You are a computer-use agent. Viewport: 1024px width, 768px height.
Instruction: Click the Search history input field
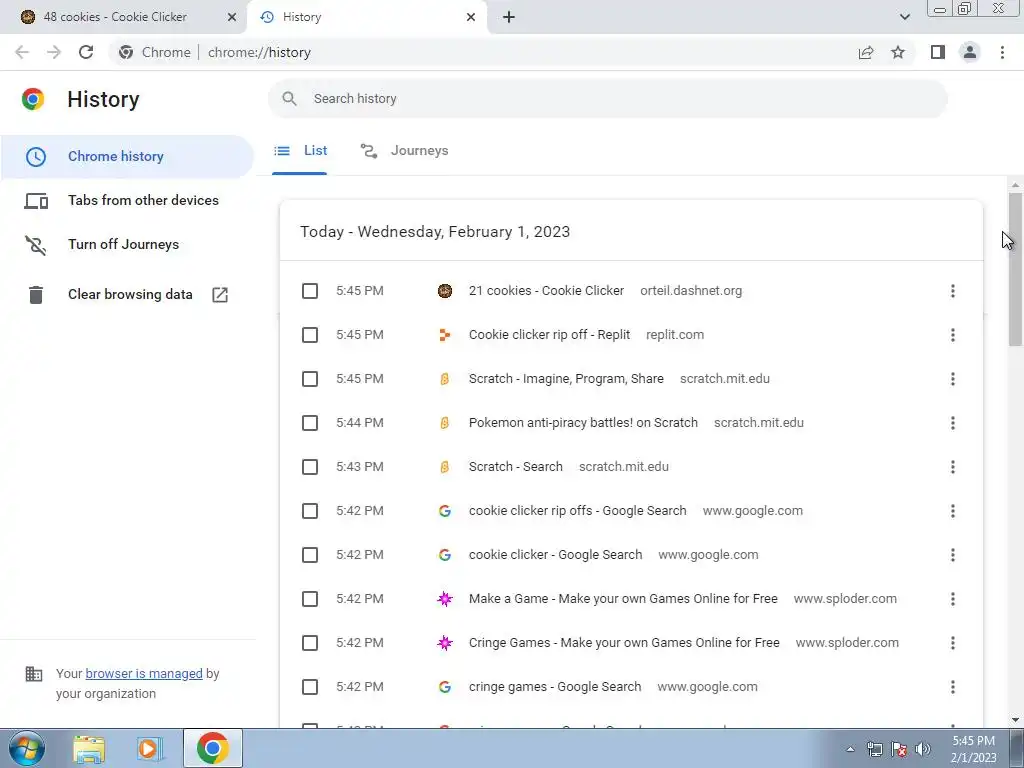pos(607,99)
